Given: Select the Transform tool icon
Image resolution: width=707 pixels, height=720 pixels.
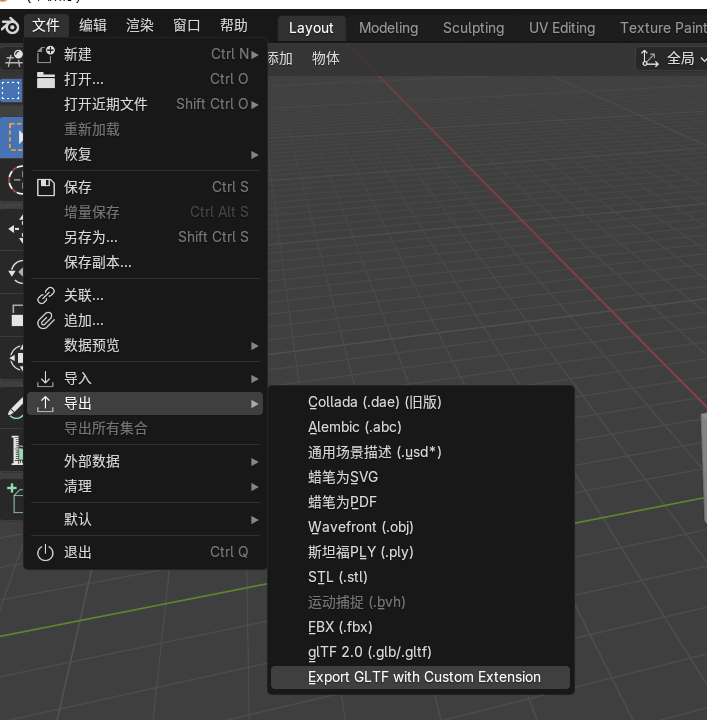Looking at the screenshot, I should point(16,357).
